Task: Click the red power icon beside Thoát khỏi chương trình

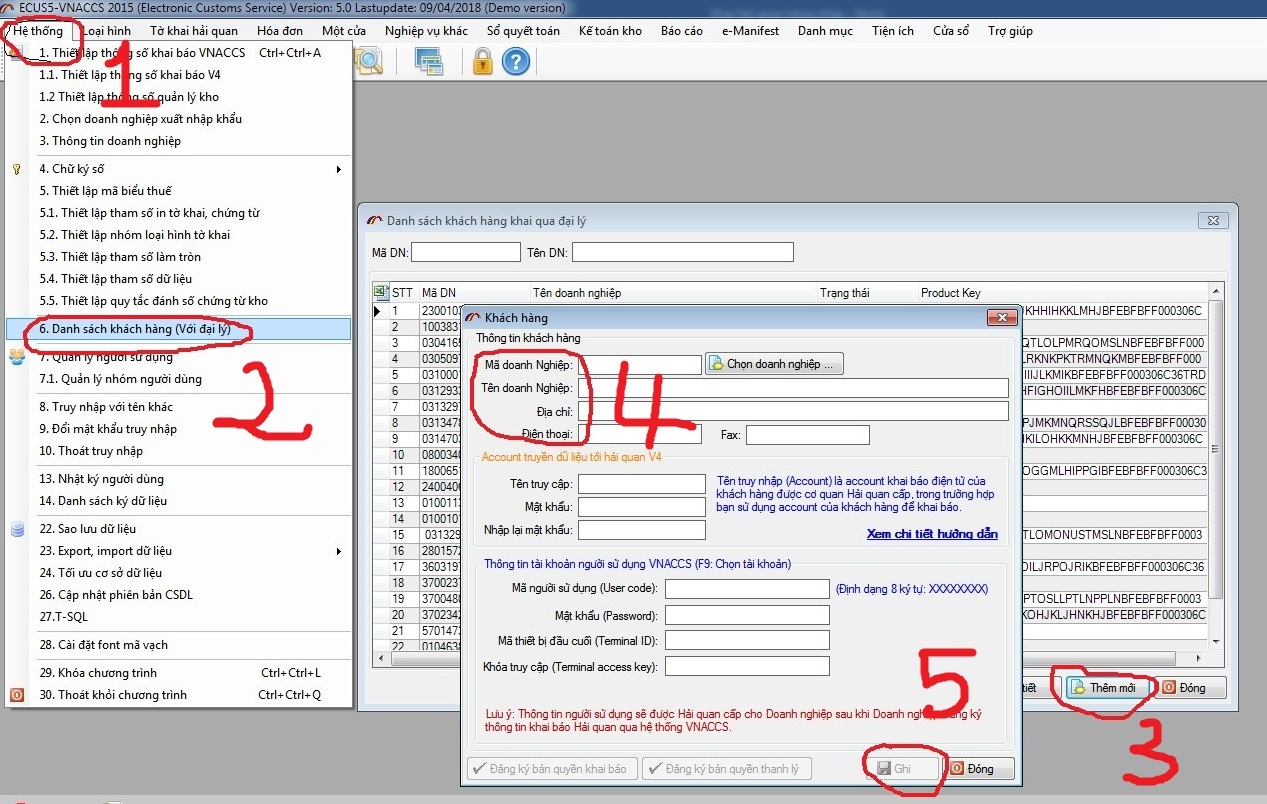Action: (x=17, y=695)
